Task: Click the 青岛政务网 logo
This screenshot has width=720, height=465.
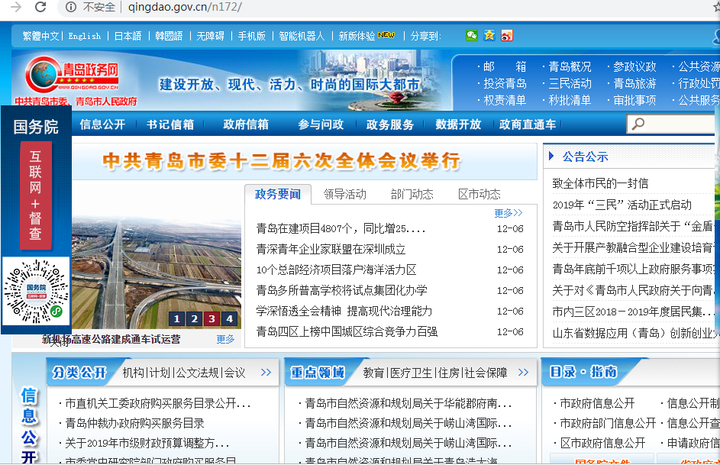Action: click(72, 76)
